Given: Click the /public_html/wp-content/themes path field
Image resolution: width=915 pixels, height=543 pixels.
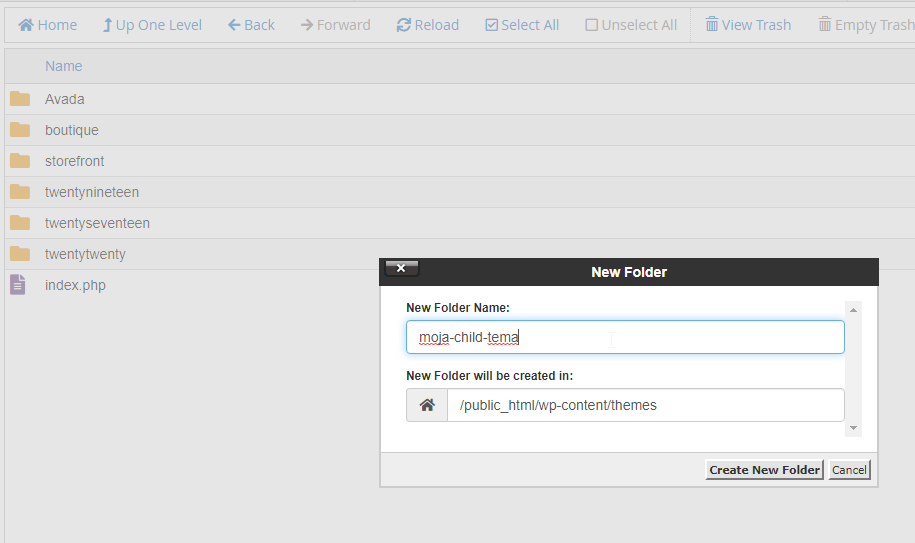Looking at the screenshot, I should click(x=645, y=405).
